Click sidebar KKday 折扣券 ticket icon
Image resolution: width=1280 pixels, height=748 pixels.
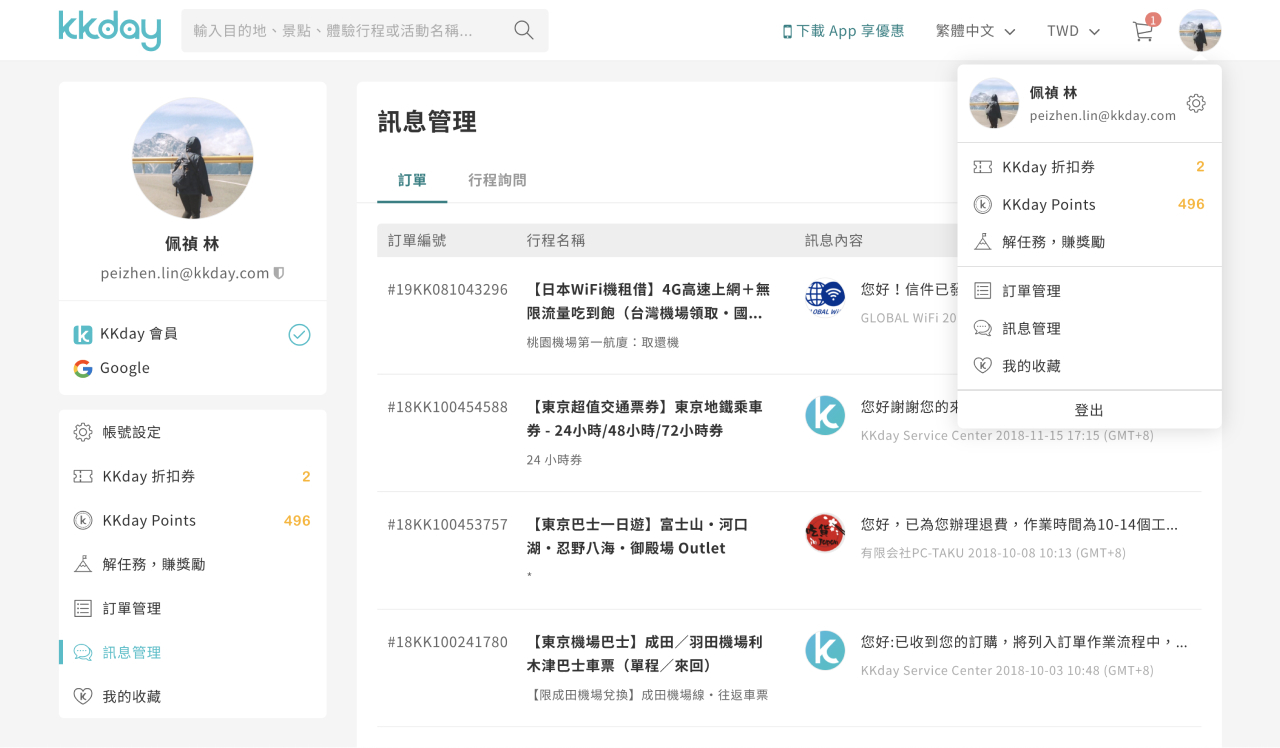pos(83,476)
